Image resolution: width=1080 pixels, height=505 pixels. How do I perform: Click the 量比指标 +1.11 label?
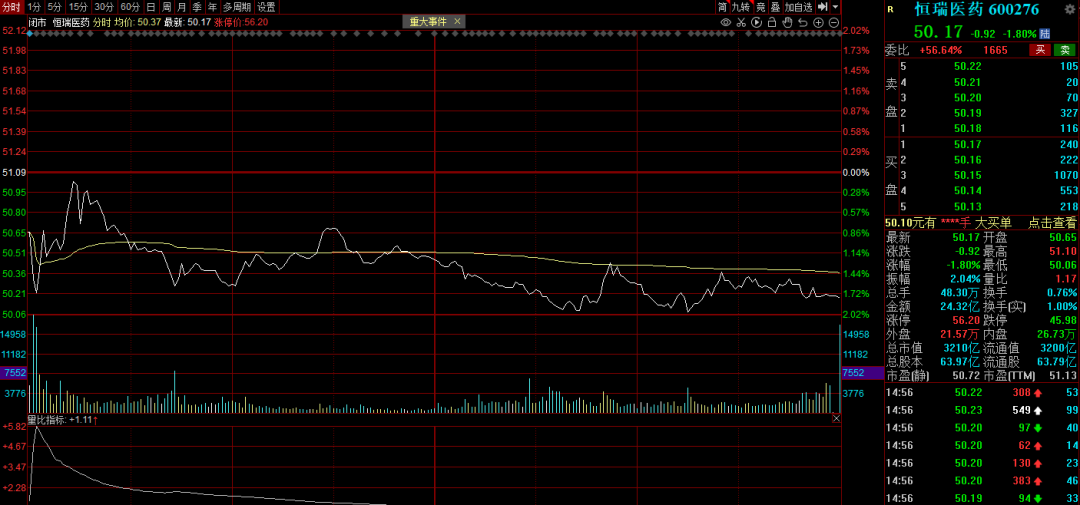click(x=62, y=419)
